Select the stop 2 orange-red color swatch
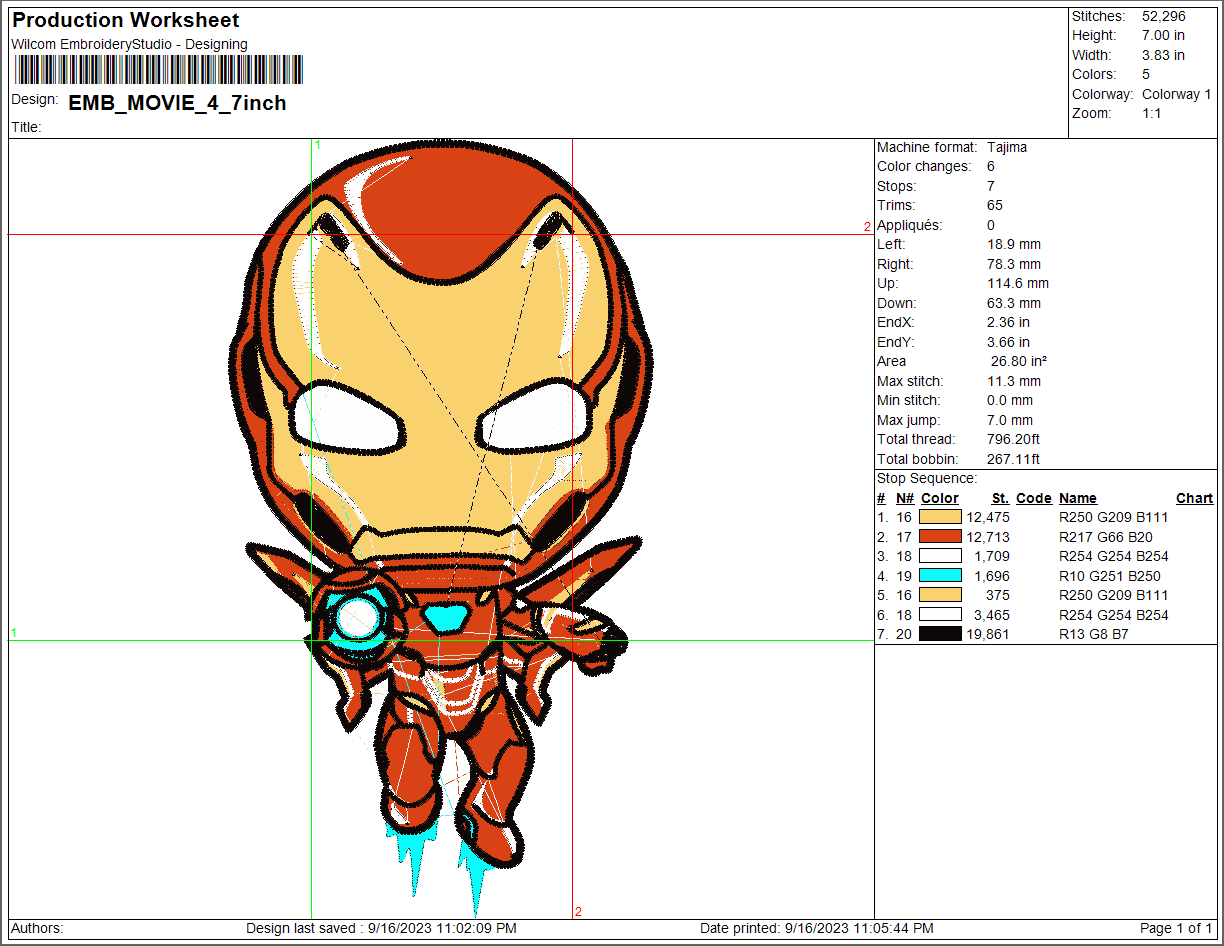Screen dimensions: 1224x946 (x=940, y=537)
